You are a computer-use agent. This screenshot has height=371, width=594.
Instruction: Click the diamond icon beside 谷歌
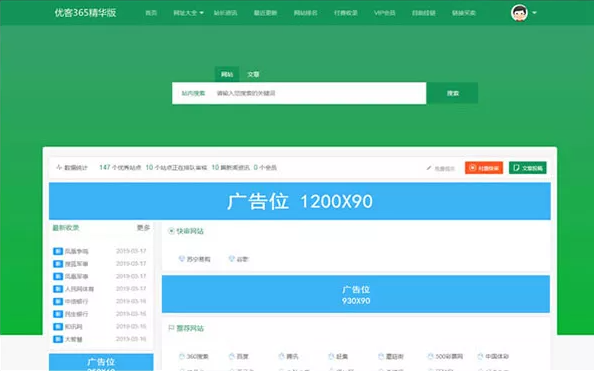[231, 259]
